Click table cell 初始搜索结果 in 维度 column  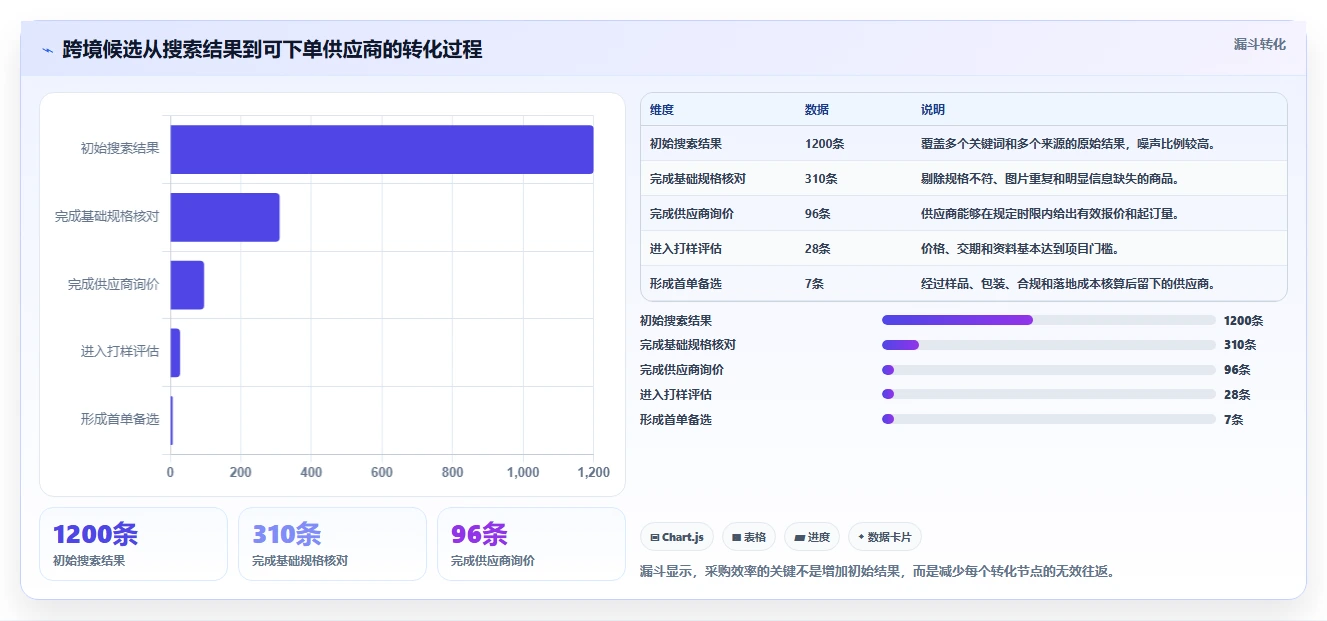[686, 144]
